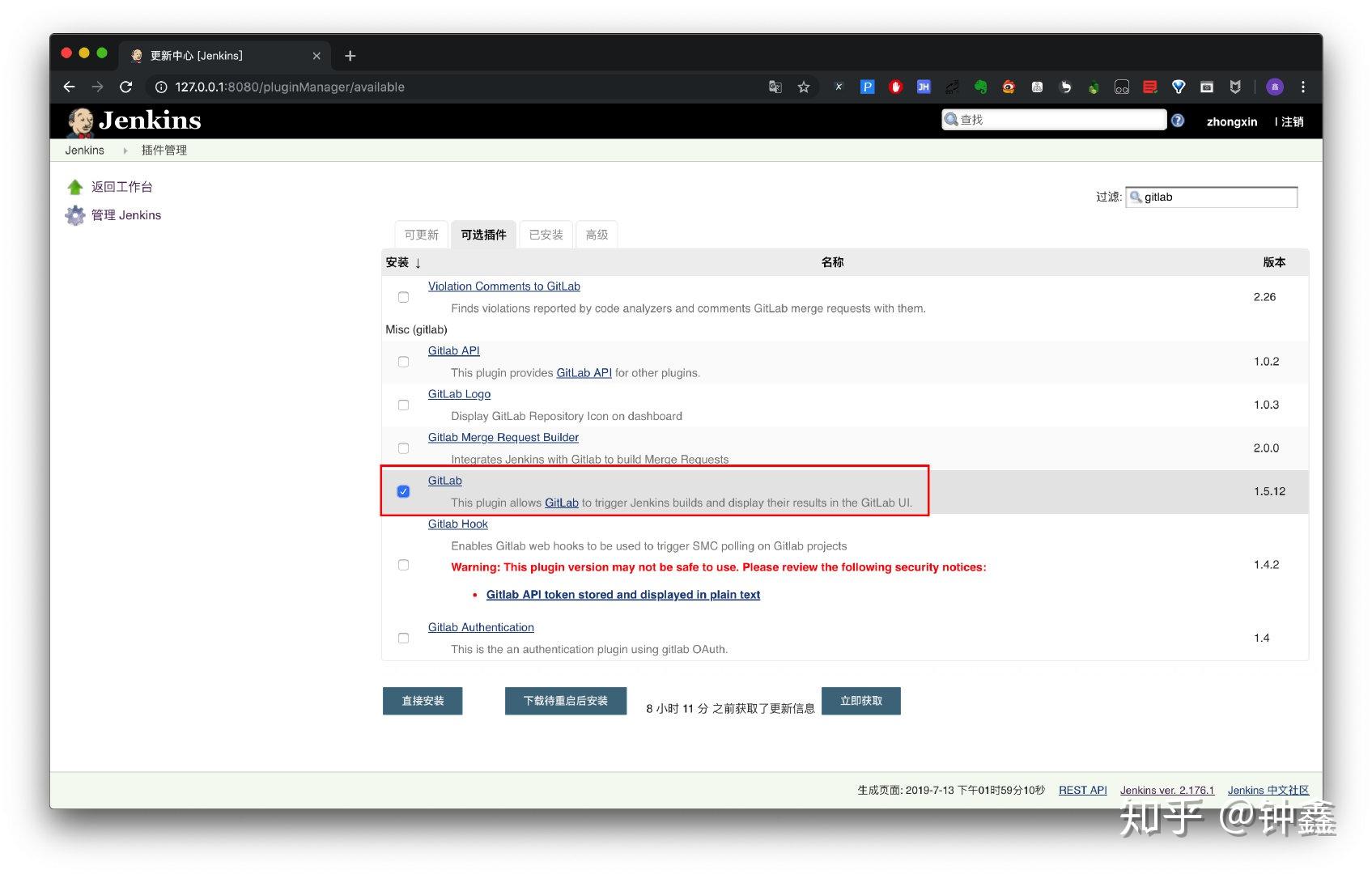Click the gear icon for Manage Jenkins
The height and width of the screenshot is (874, 1372).
click(x=75, y=215)
